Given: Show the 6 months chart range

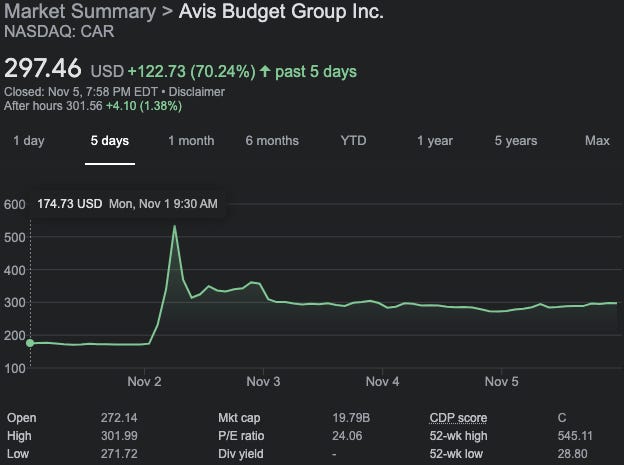Looking at the screenshot, I should [272, 141].
